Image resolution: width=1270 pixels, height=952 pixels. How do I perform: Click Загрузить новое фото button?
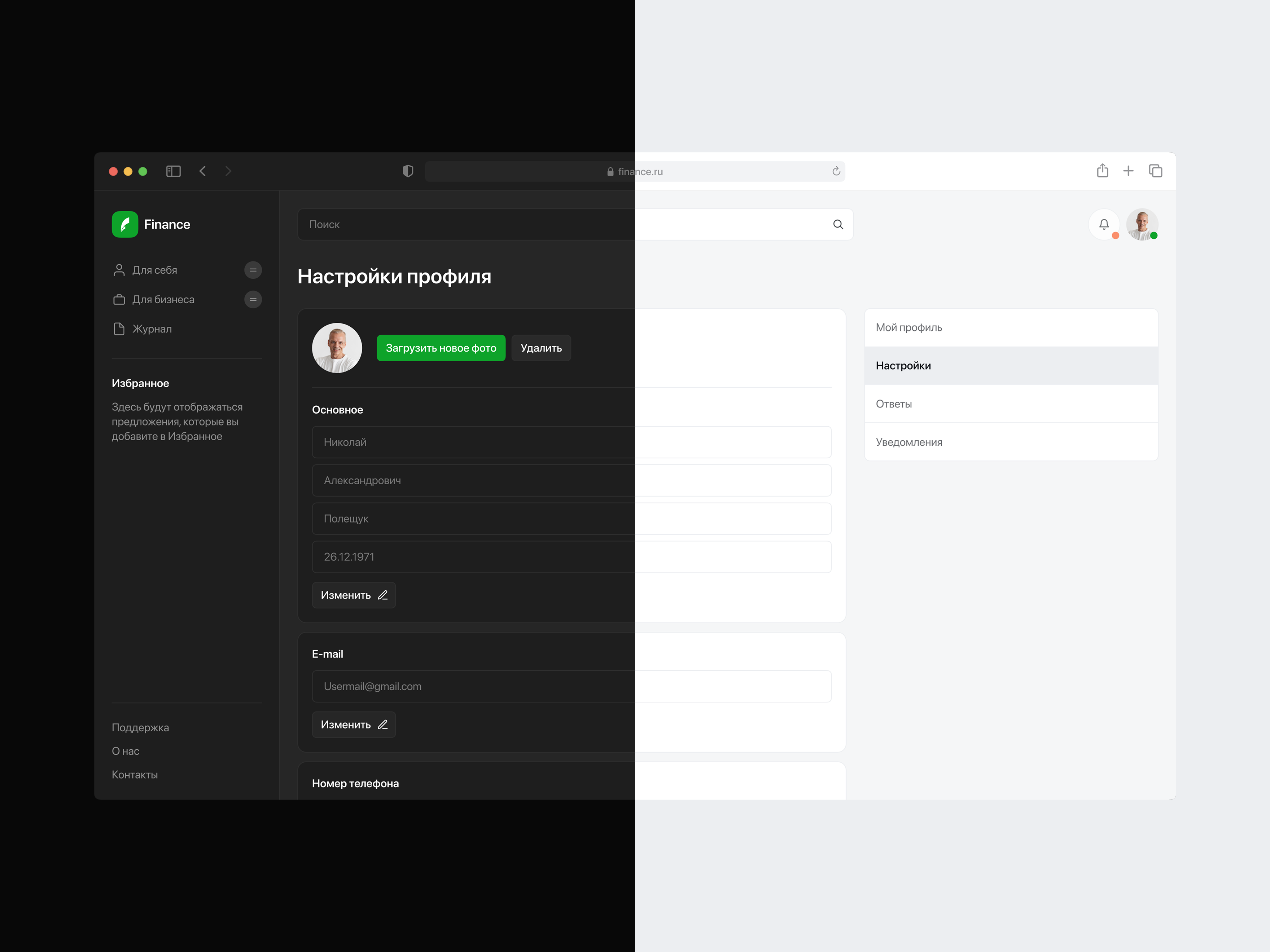441,348
